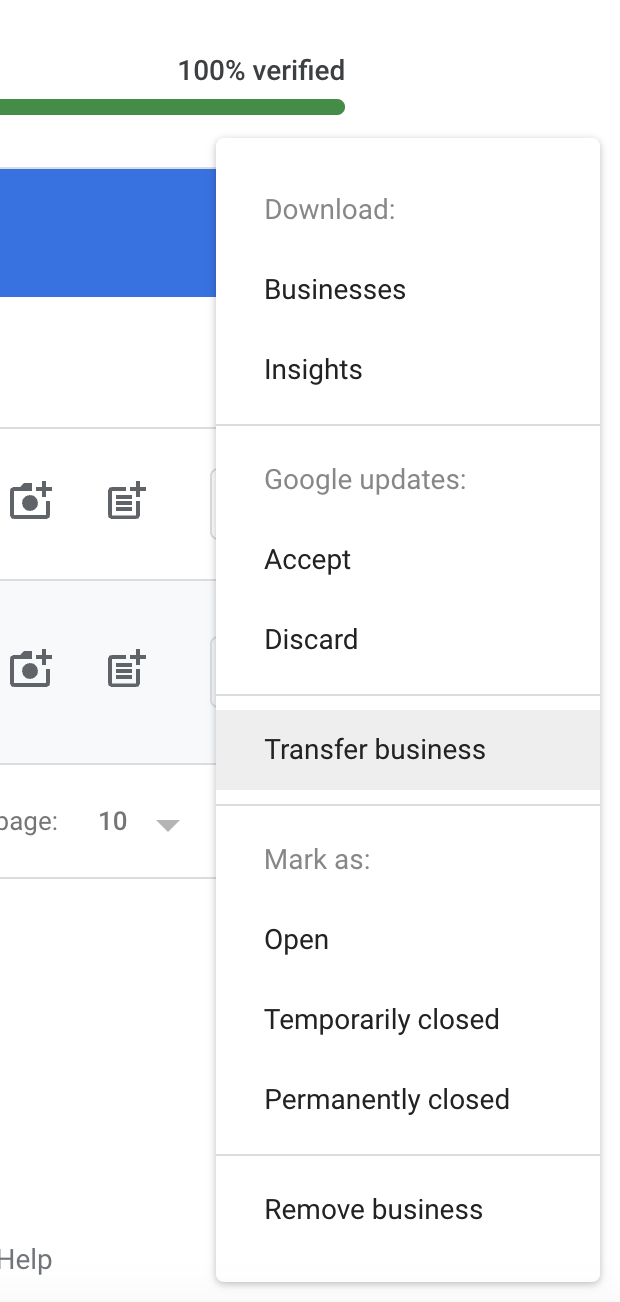
Task: Open the rows per page dropdown arrow
Action: (x=168, y=824)
